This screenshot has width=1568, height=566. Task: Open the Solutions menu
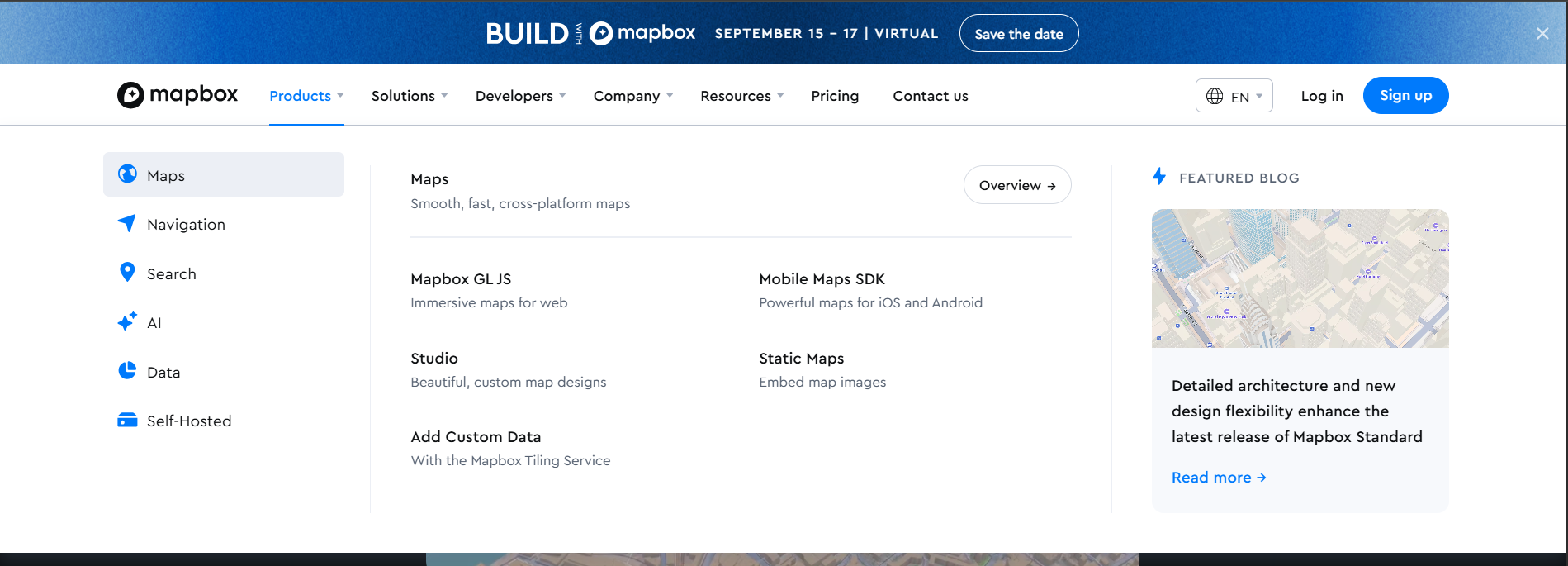[410, 96]
